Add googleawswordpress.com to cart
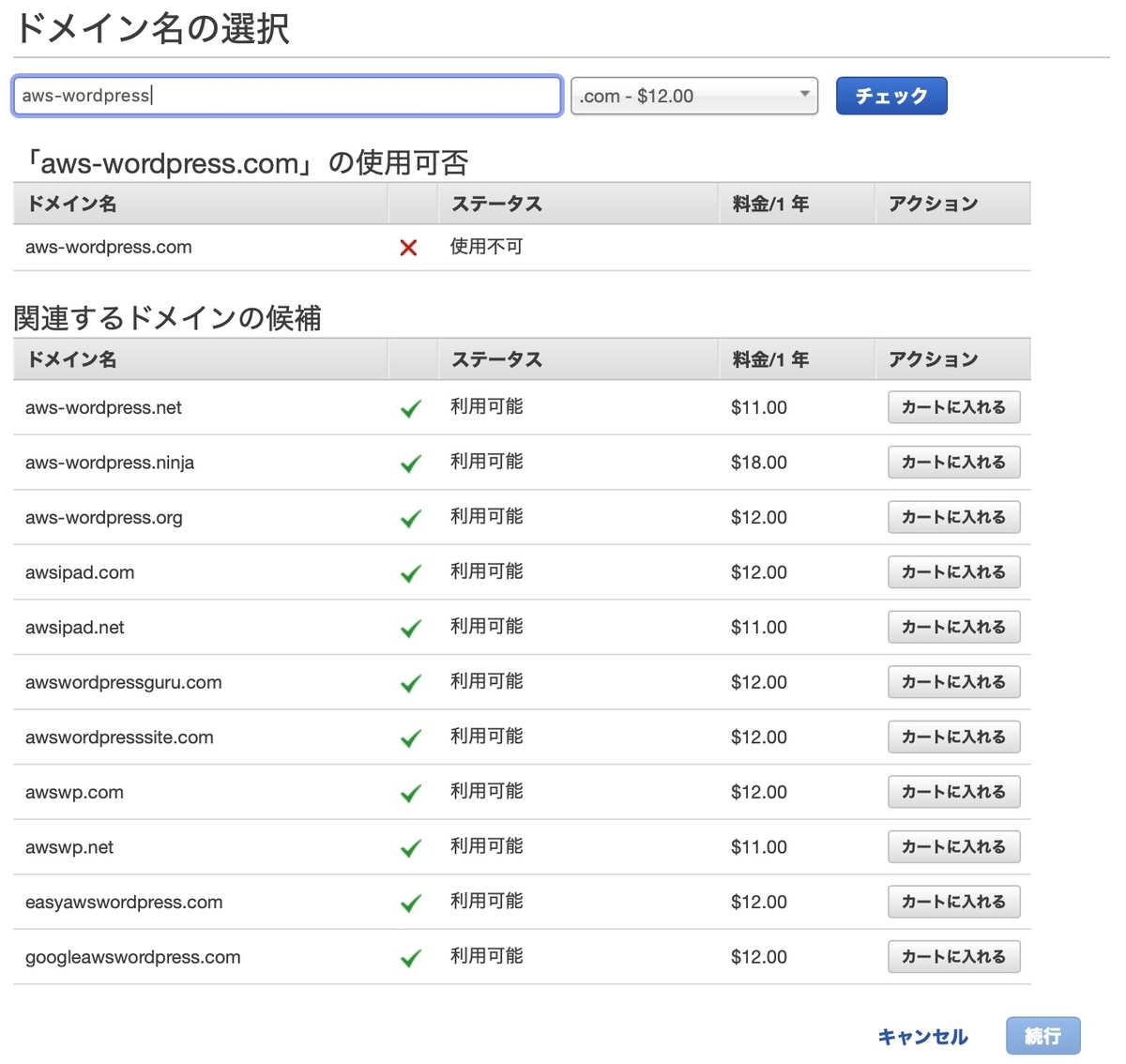 tap(953, 956)
